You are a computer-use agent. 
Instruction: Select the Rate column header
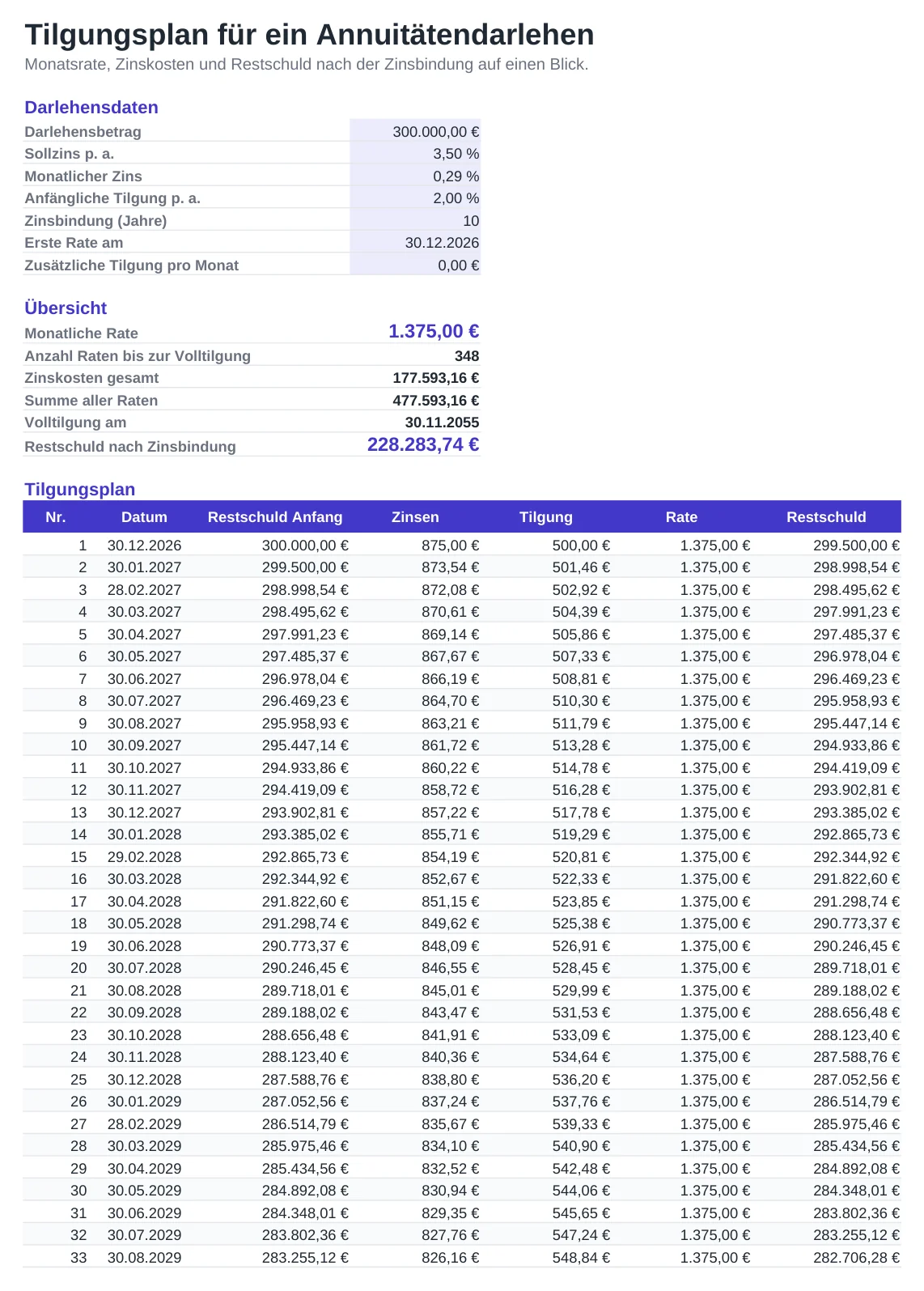point(681,517)
